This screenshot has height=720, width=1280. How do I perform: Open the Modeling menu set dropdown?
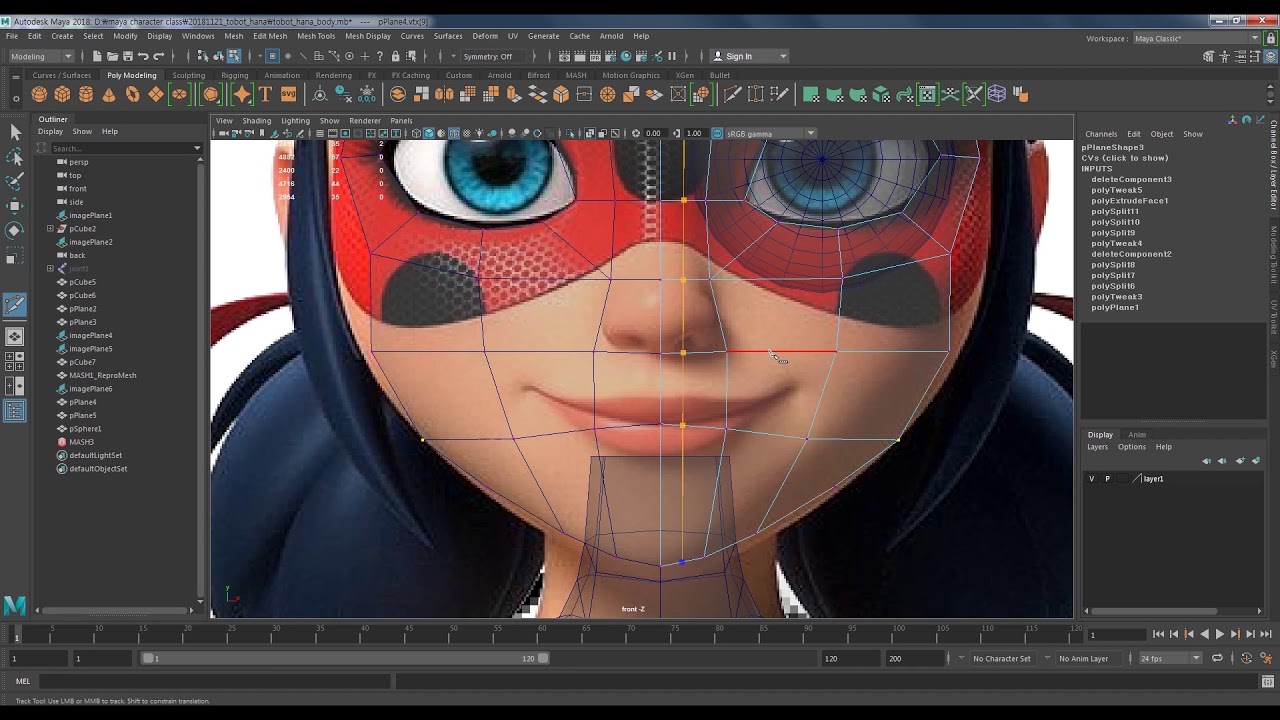(x=40, y=56)
